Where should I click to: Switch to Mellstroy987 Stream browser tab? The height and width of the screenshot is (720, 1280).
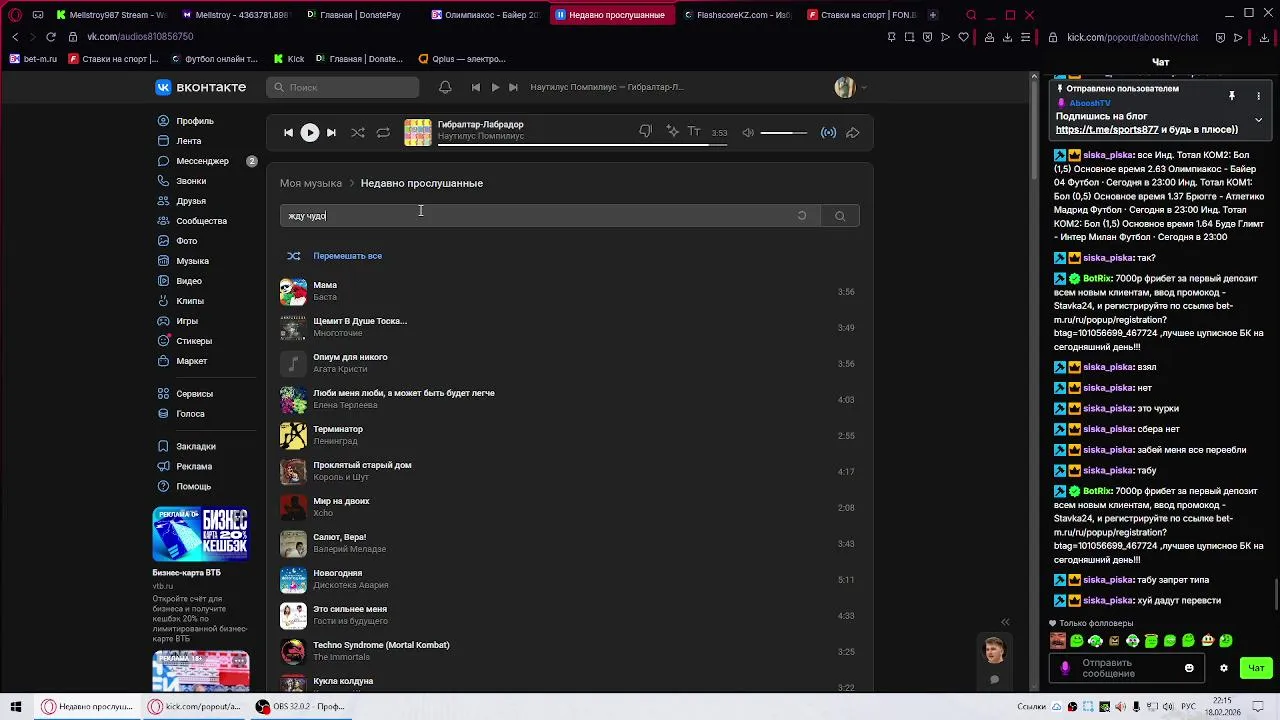(x=112, y=15)
